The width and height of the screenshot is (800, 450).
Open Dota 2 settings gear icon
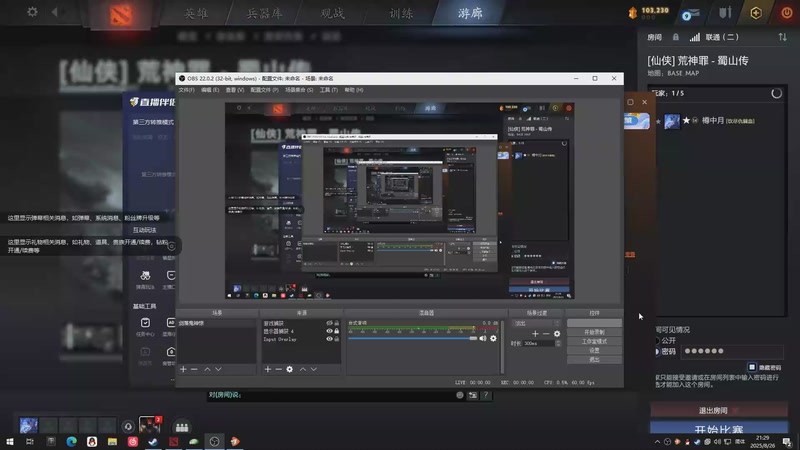32,11
